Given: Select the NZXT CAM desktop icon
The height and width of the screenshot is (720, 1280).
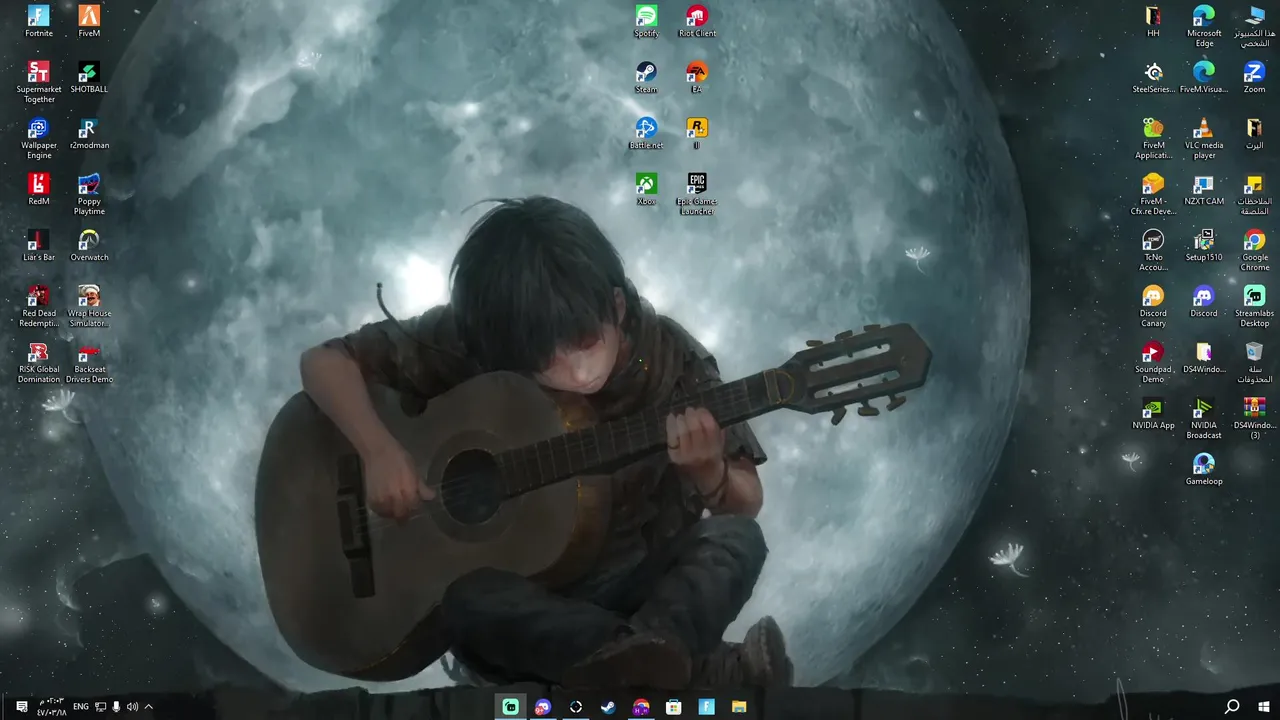Looking at the screenshot, I should pyautogui.click(x=1204, y=189).
